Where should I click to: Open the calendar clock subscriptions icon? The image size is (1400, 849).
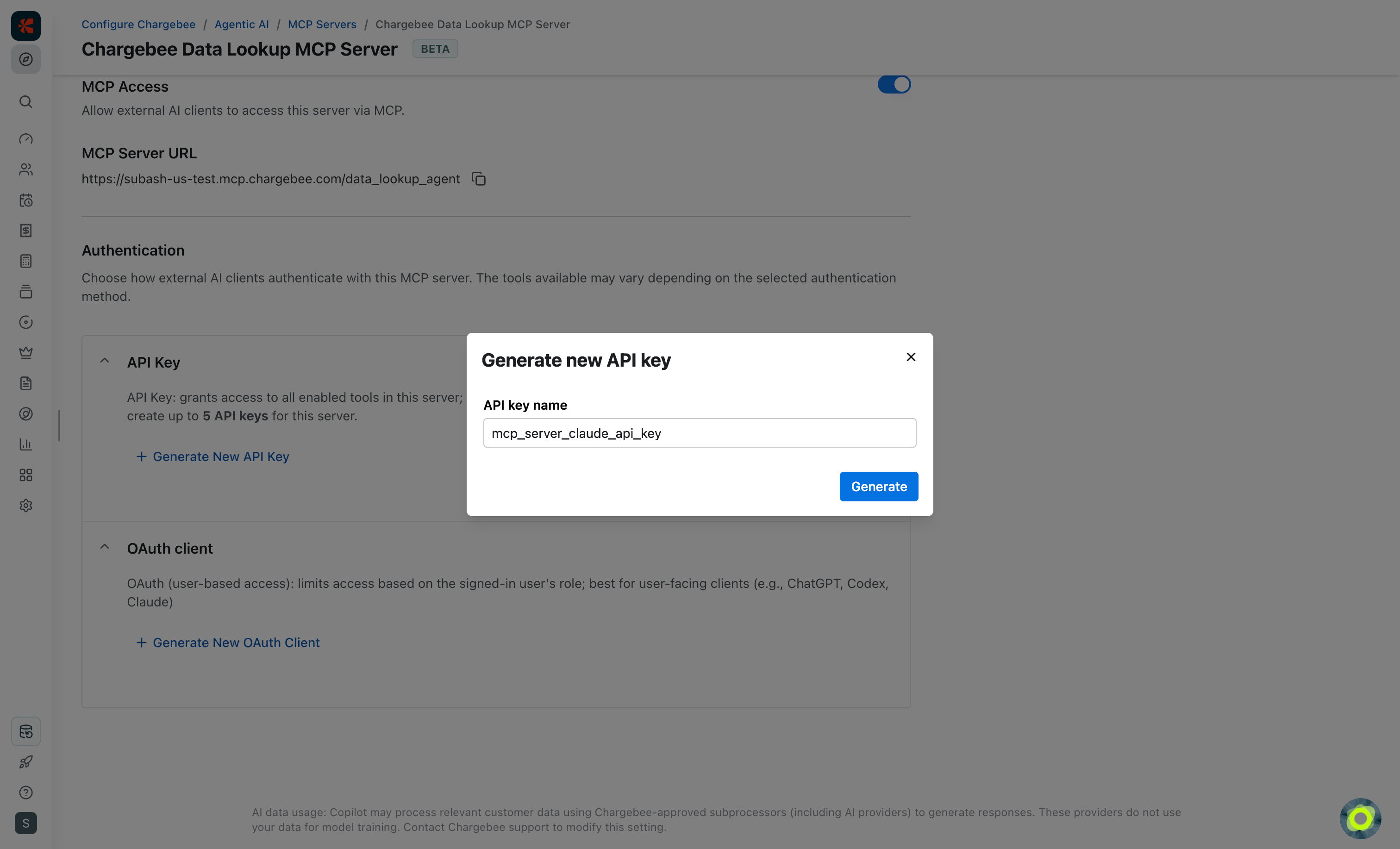[x=25, y=200]
